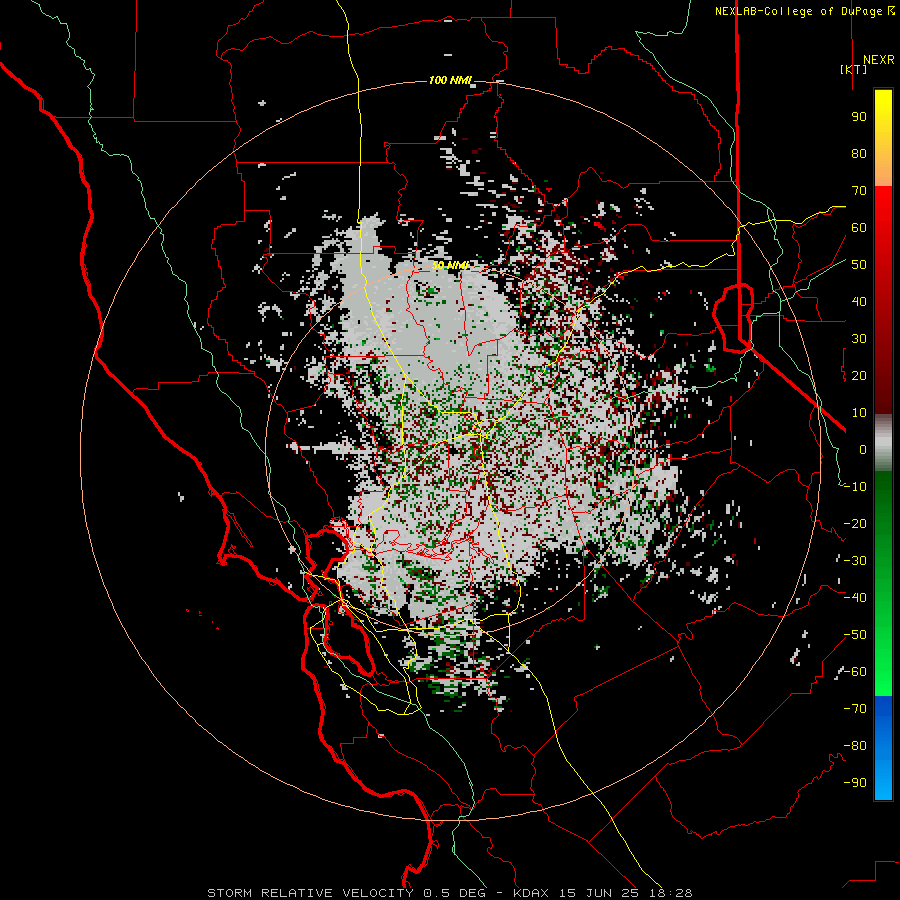Click the -80 value on the velocity scale
The height and width of the screenshot is (900, 900).
[855, 746]
